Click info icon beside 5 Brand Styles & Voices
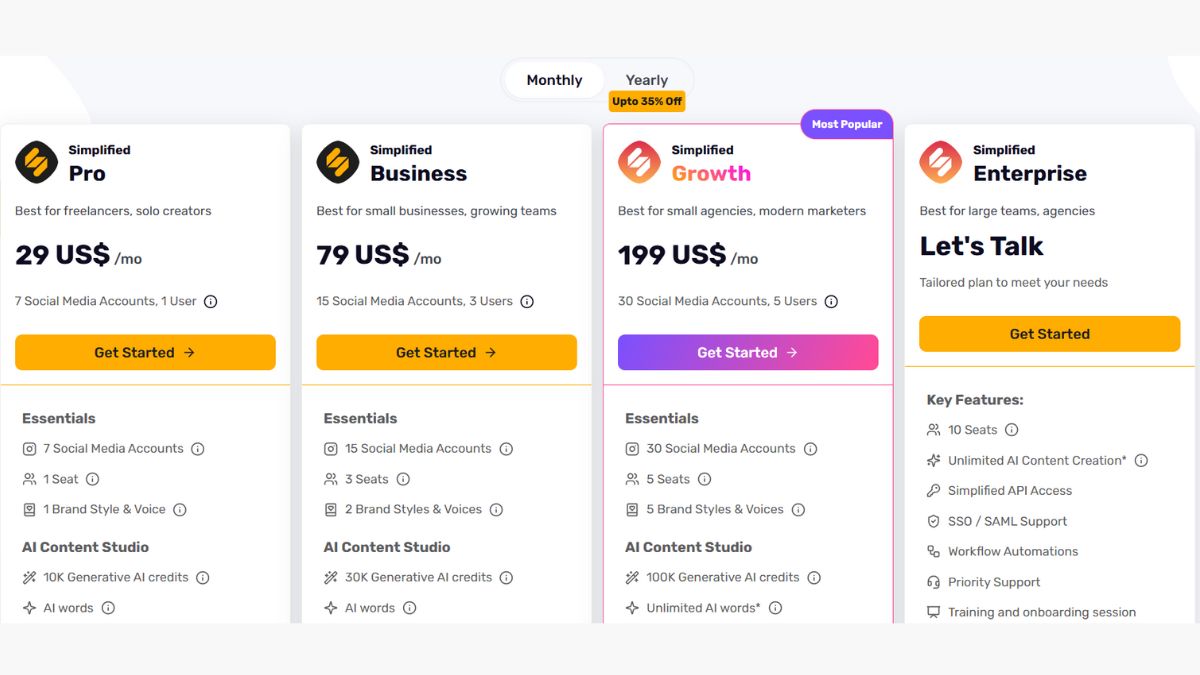The image size is (1200, 675). pos(798,509)
